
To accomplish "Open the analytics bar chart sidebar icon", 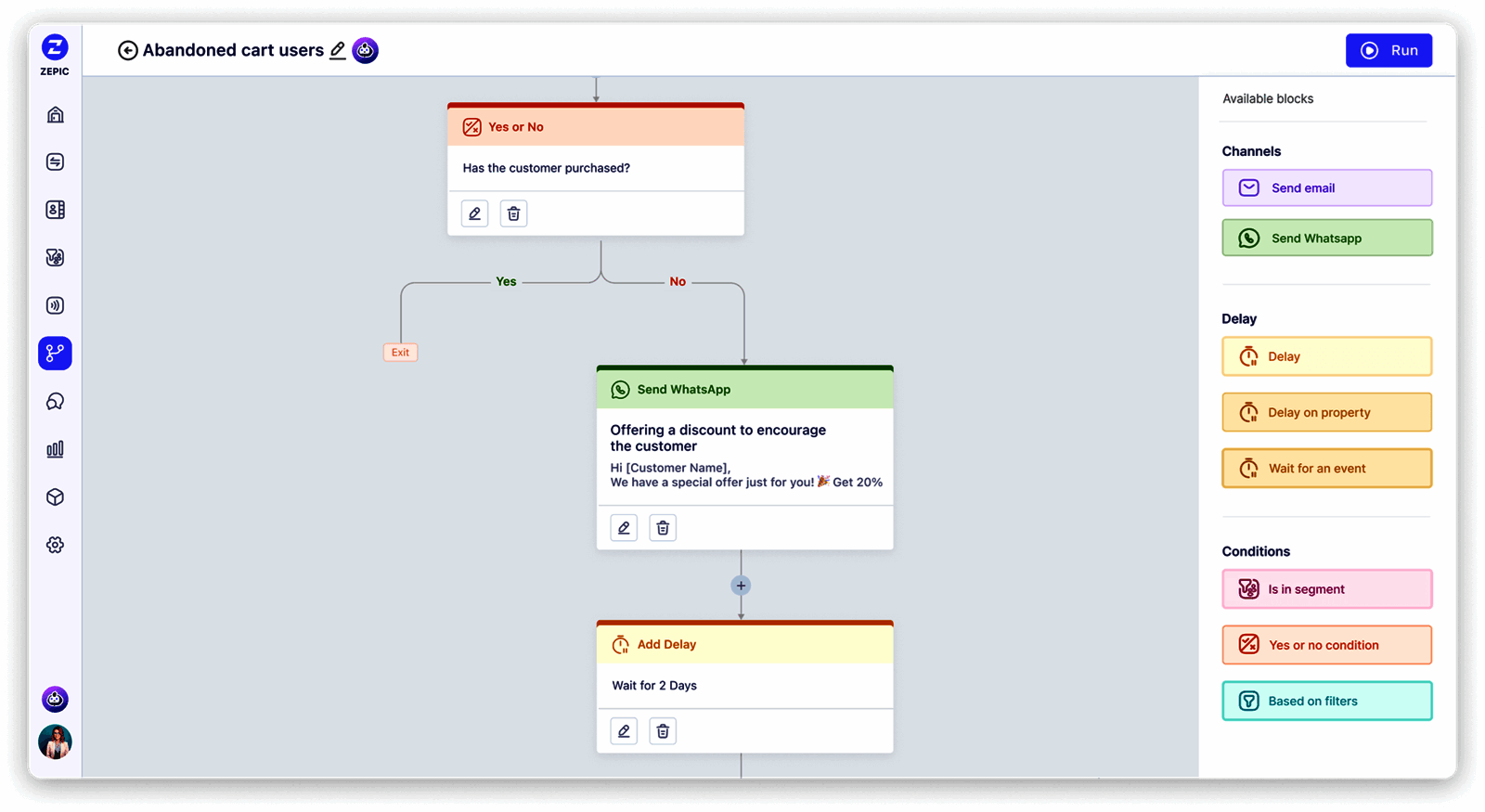I will tap(56, 449).
